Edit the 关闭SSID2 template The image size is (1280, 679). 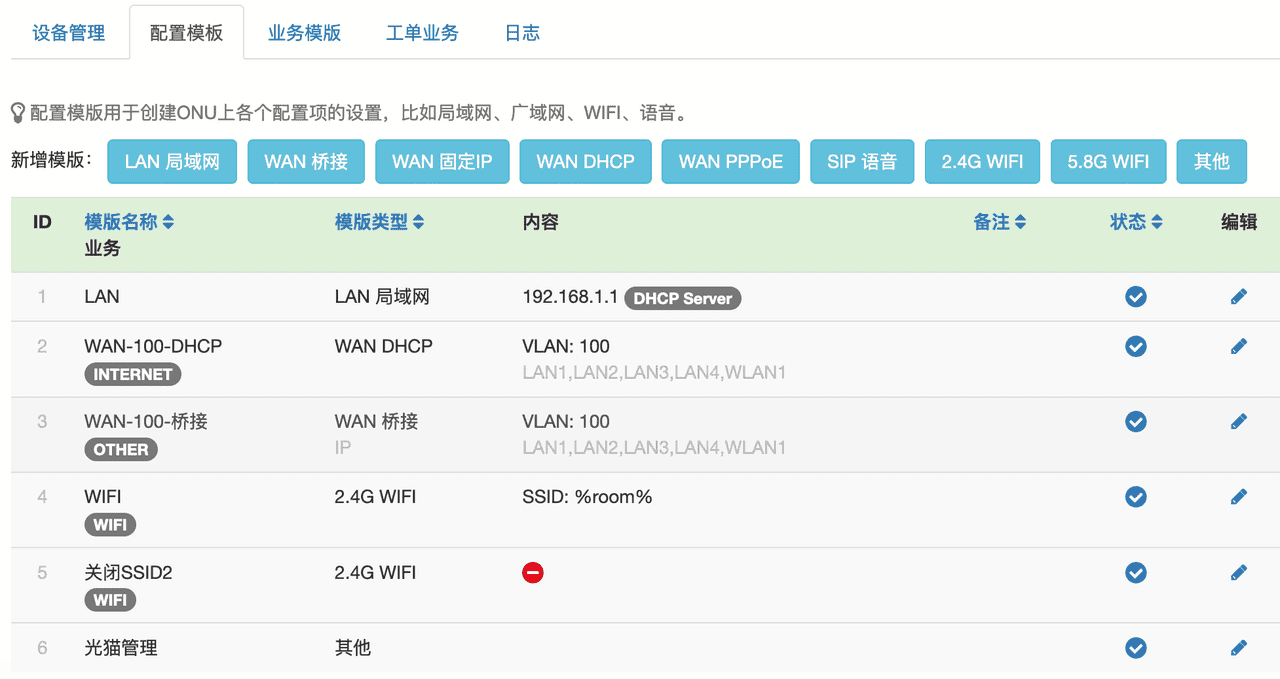pos(1239,573)
